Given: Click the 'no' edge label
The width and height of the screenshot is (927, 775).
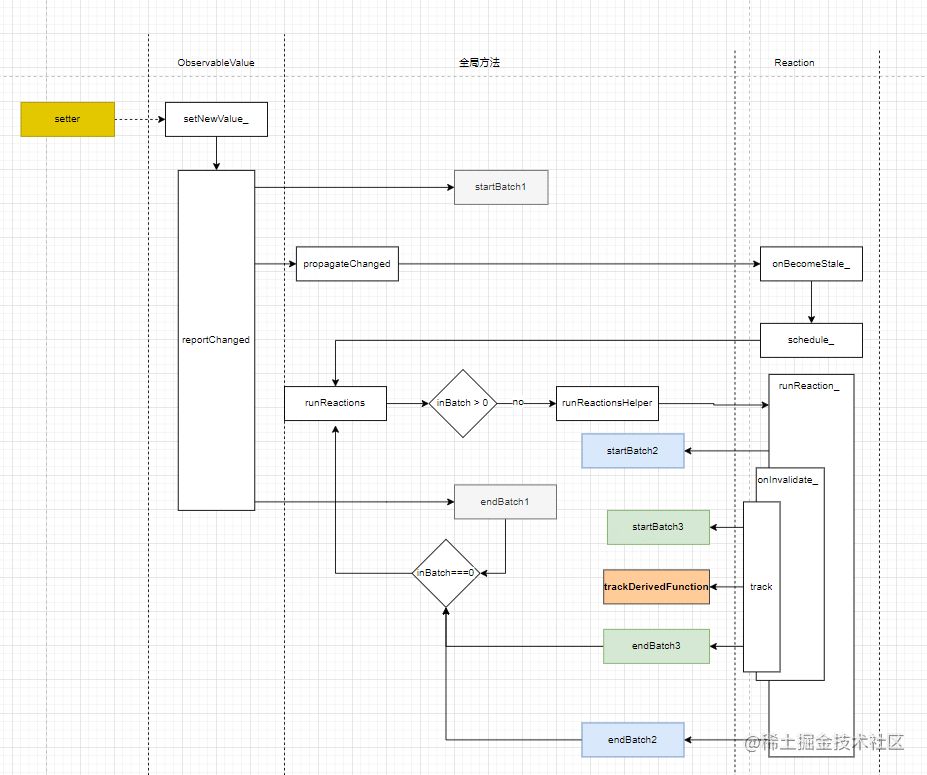Looking at the screenshot, I should point(518,402).
